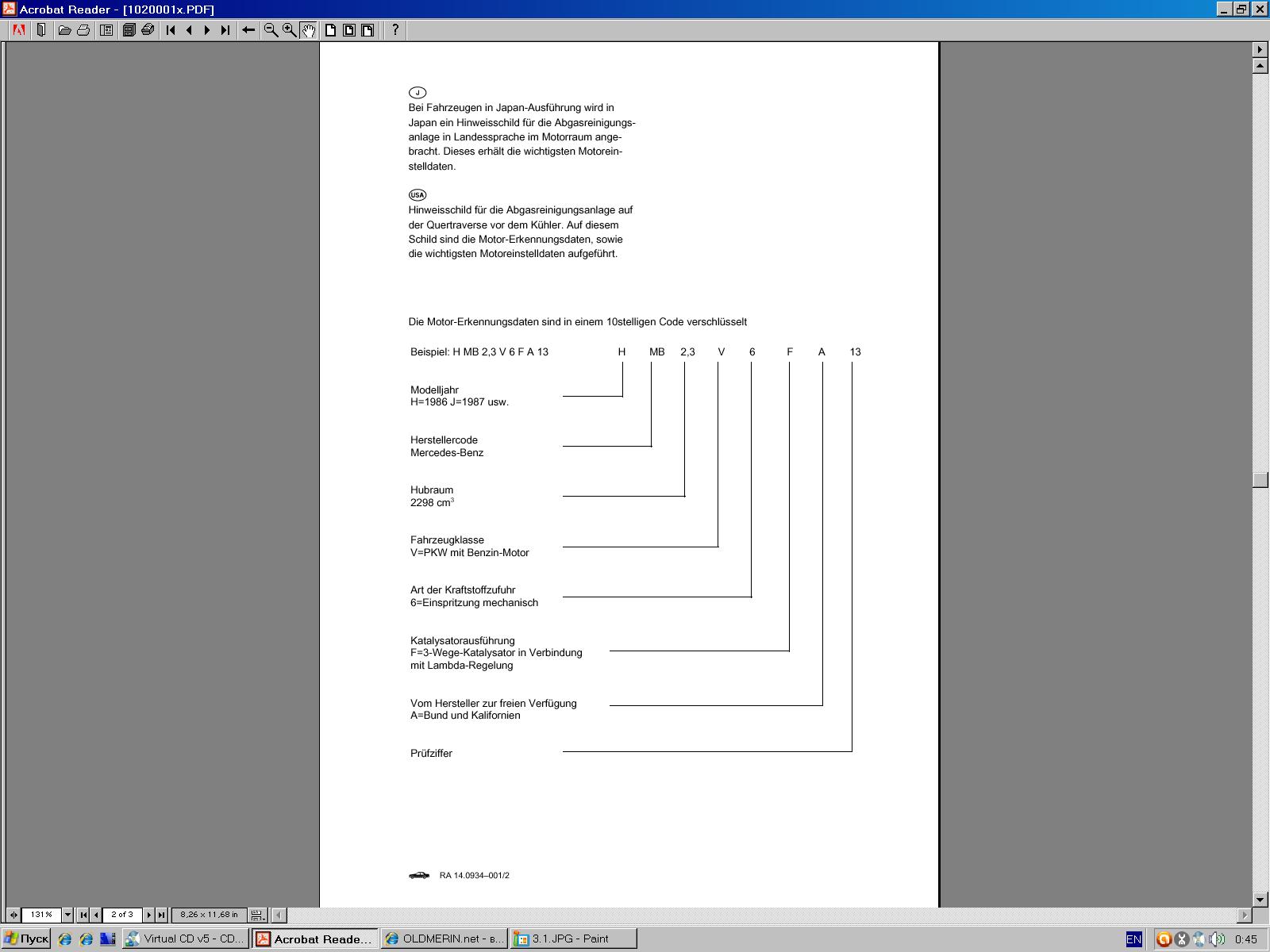Click the 'Katalysatorausführung' label

pos(463,641)
